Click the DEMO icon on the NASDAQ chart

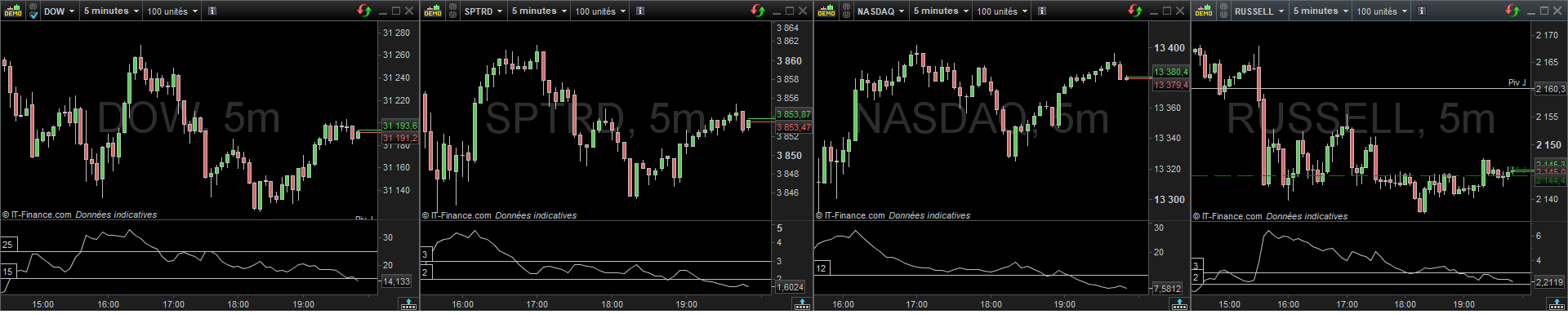[826, 11]
